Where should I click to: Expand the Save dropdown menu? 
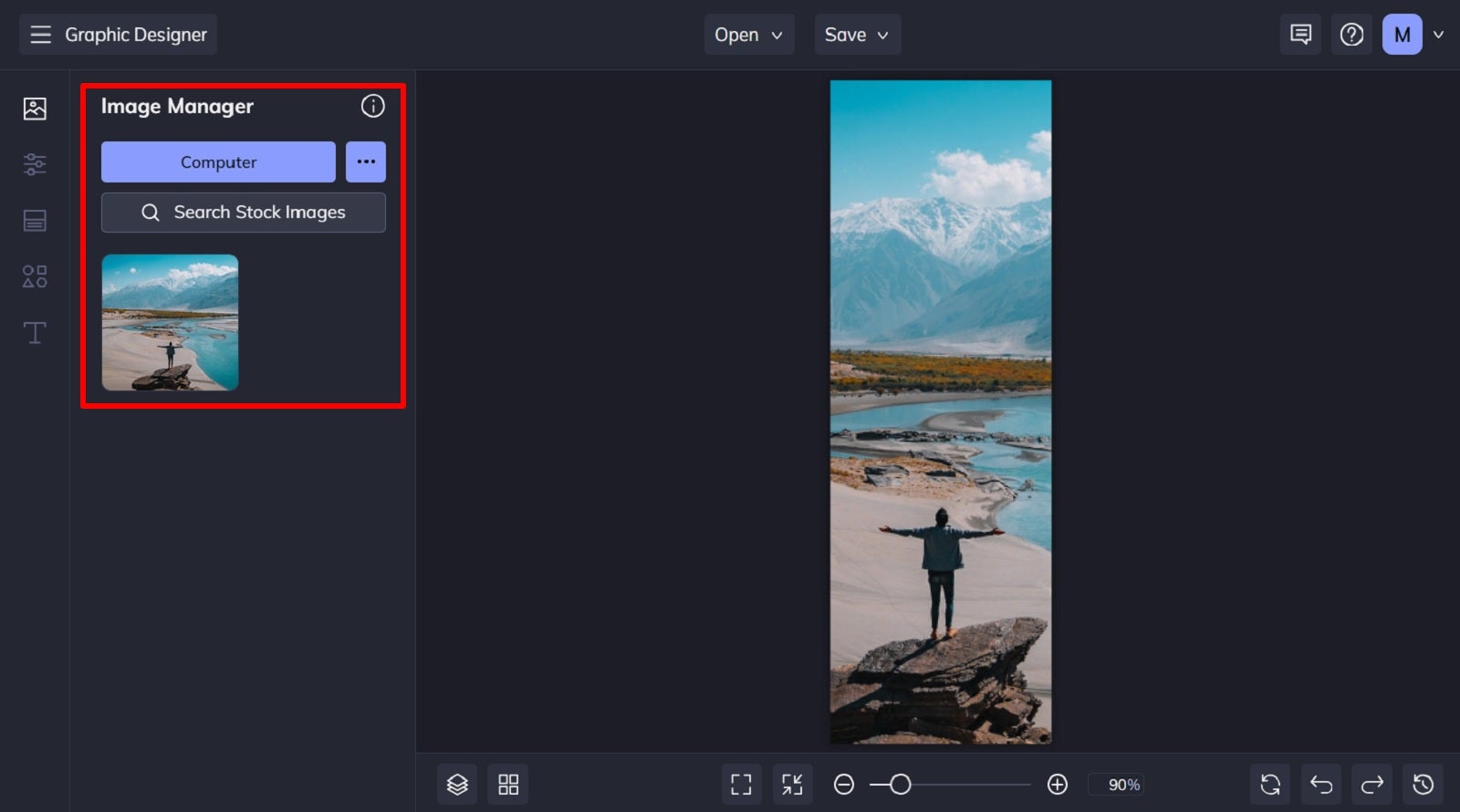click(857, 35)
